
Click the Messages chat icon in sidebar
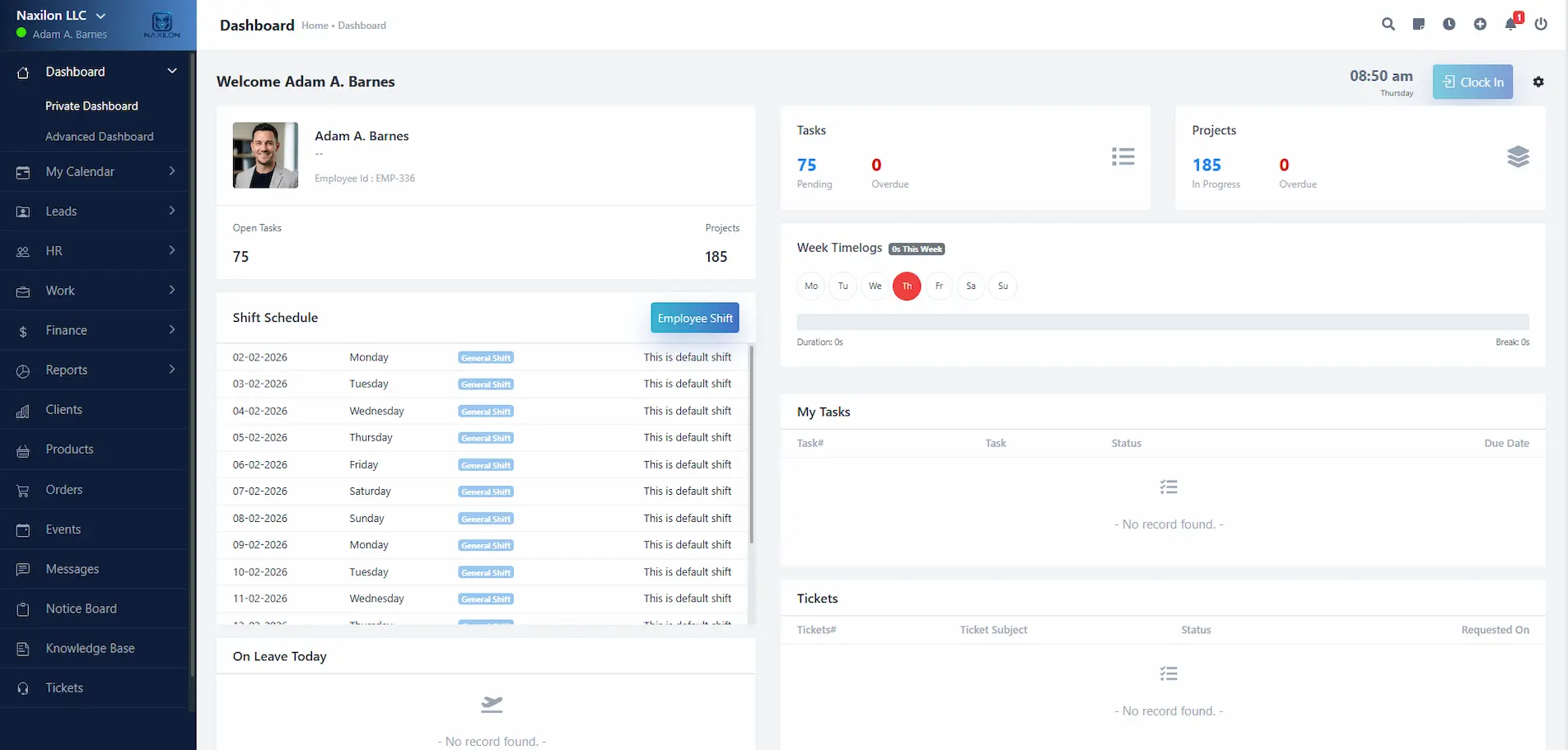(23, 570)
